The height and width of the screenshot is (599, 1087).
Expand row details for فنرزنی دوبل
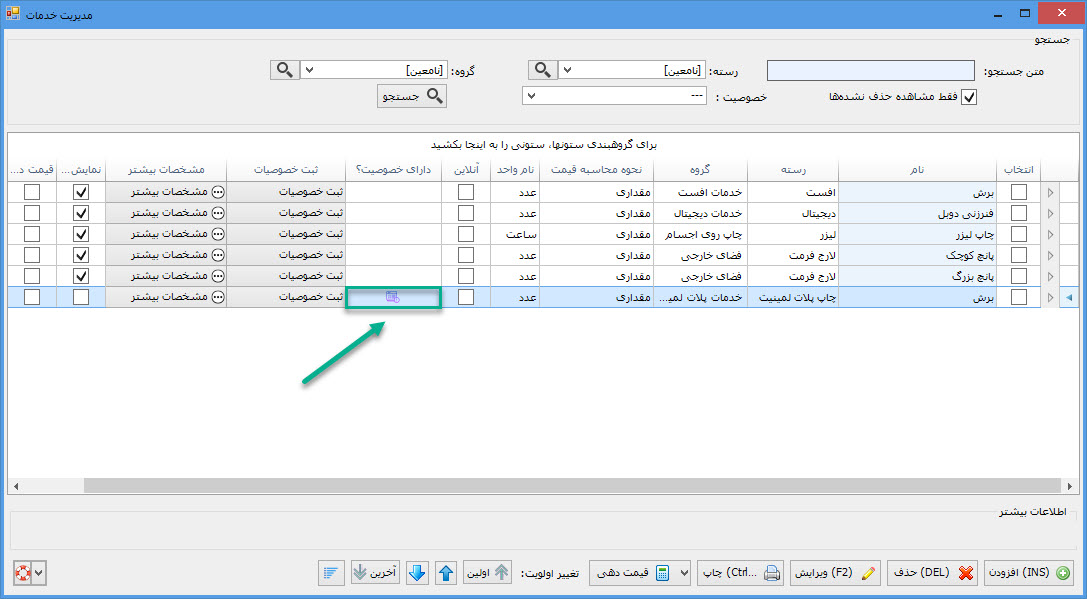pyautogui.click(x=1050, y=214)
